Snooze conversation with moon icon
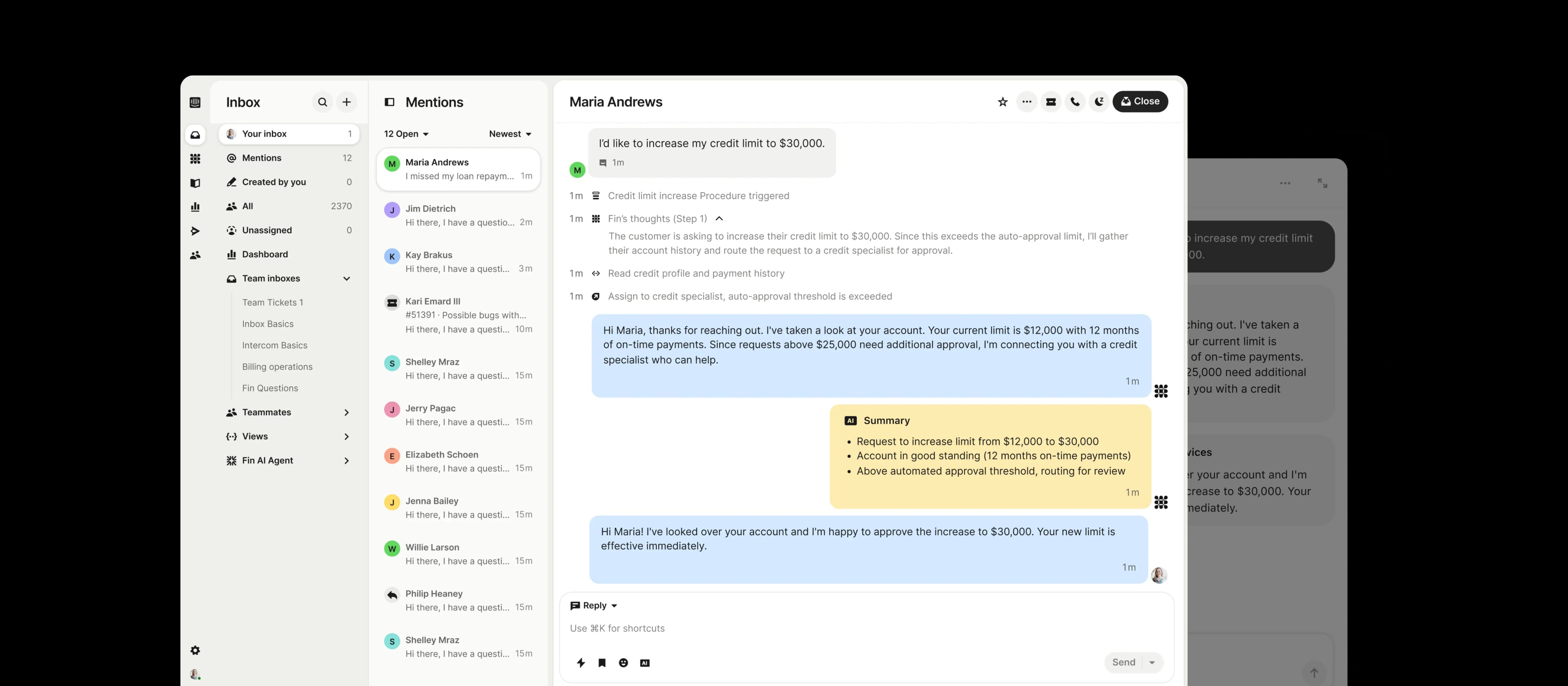Image resolution: width=1568 pixels, height=686 pixels. (1099, 102)
